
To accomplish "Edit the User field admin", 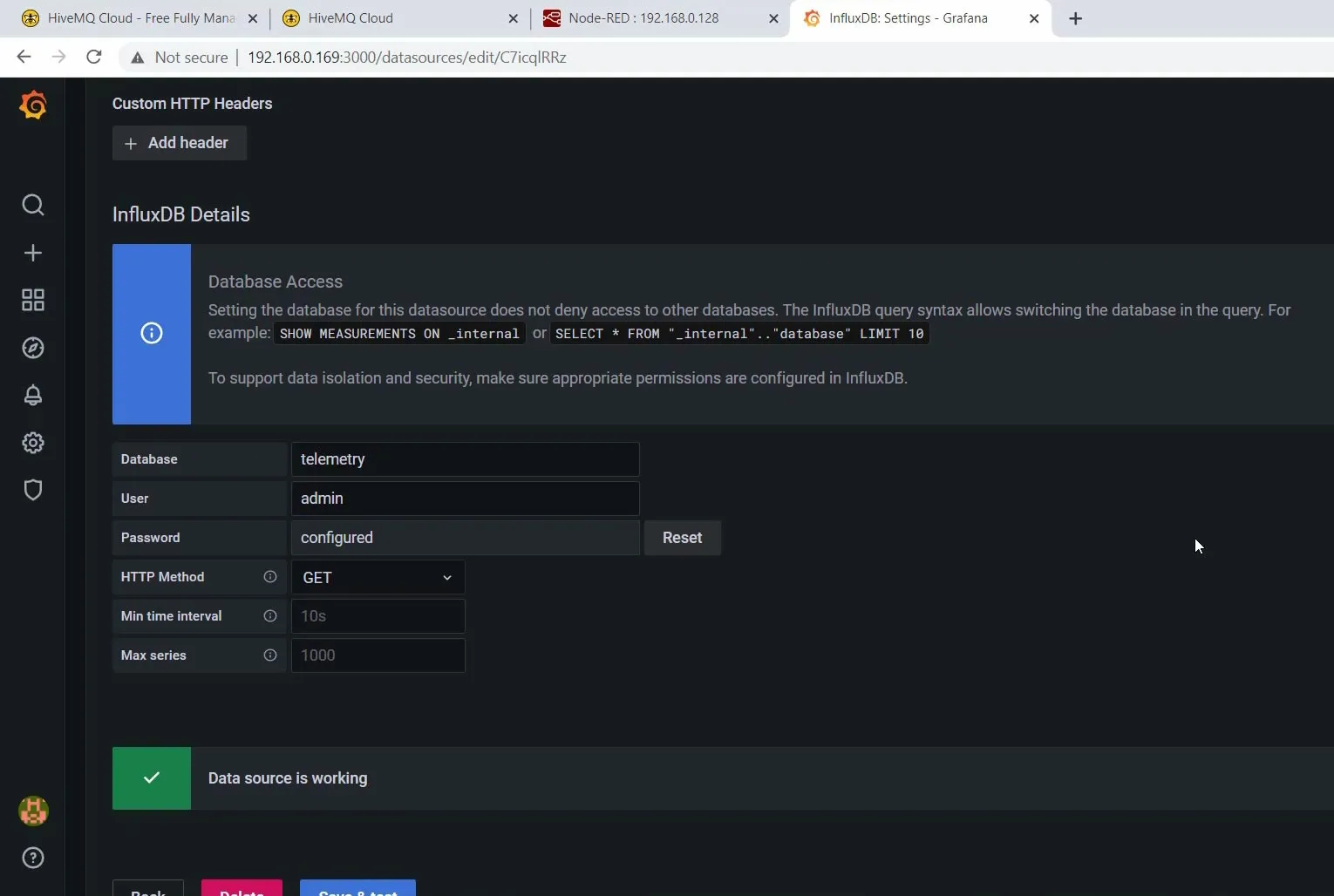I will 465,499.
